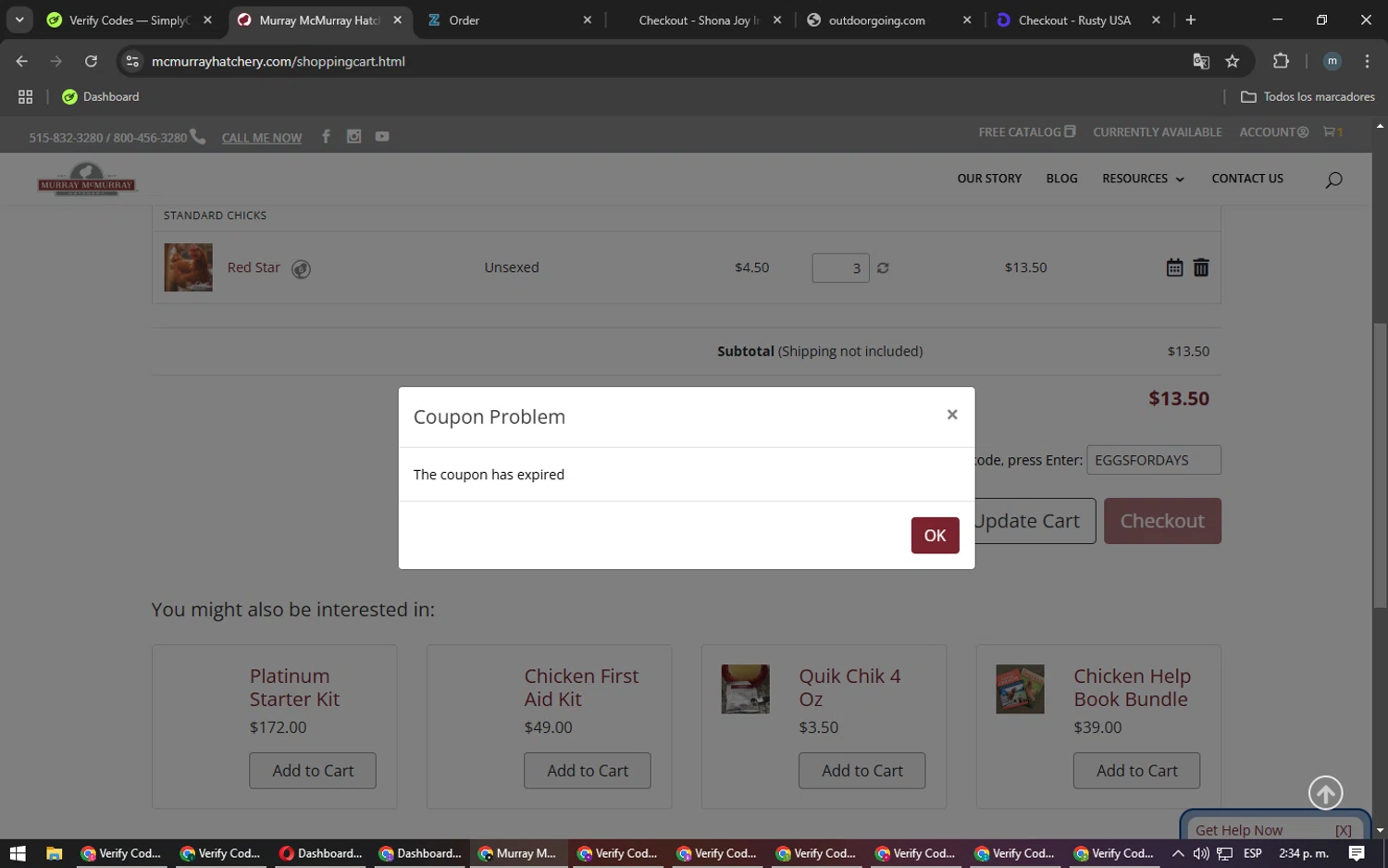Click the Update Cart button
This screenshot has width=1388, height=868.
(x=1035, y=521)
